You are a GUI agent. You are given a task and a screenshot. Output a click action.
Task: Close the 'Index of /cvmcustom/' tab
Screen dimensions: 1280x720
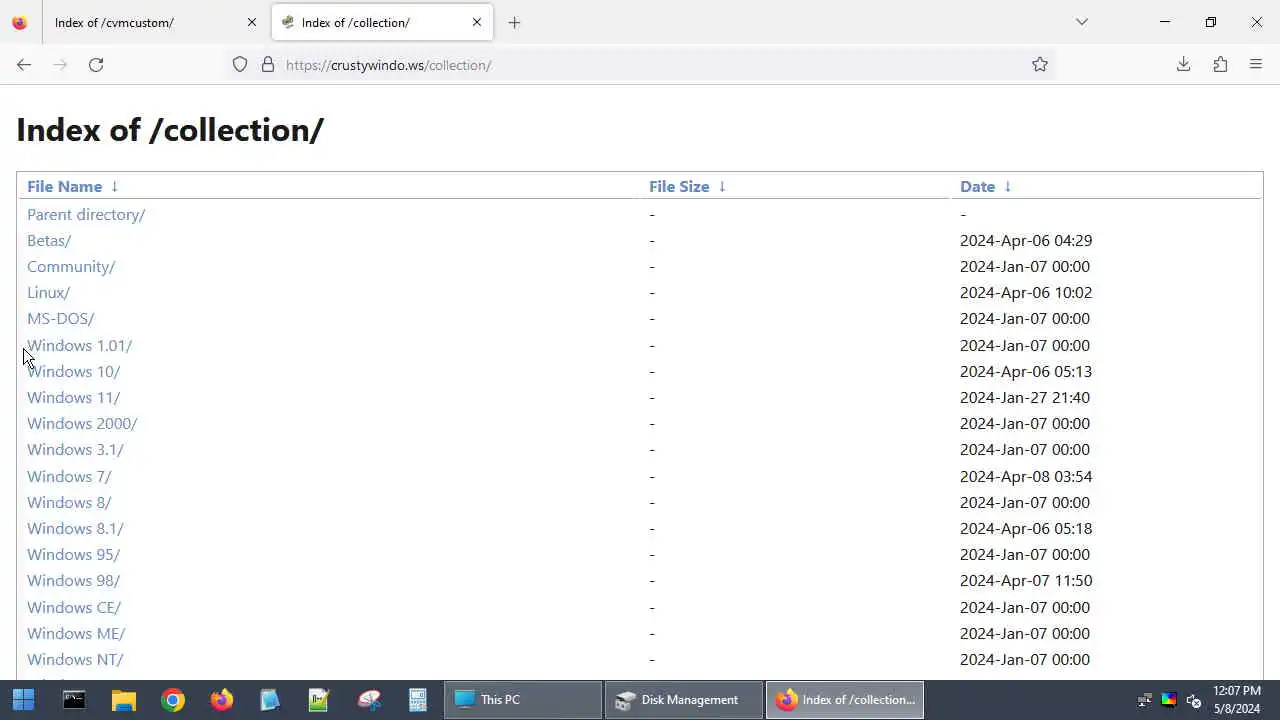[252, 22]
